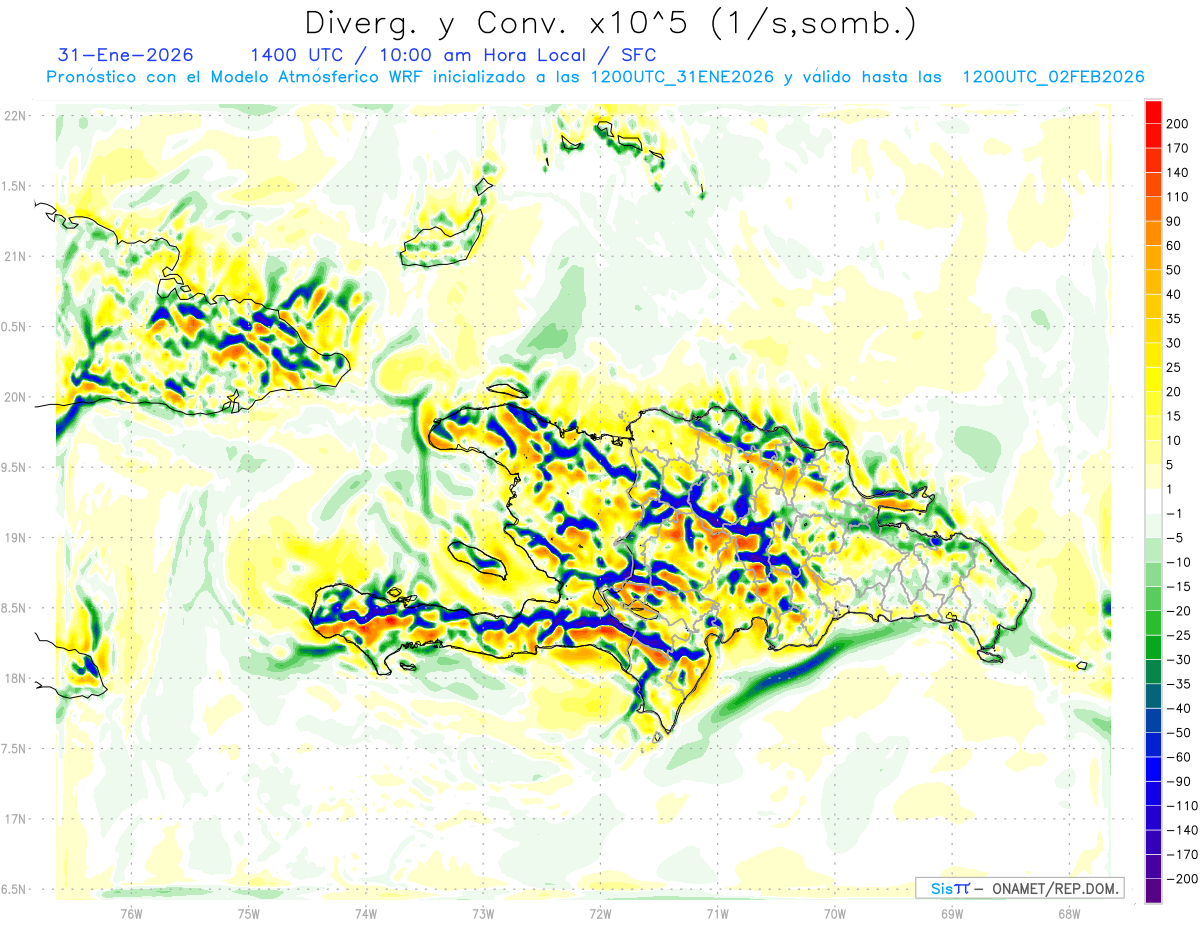Image resolution: width=1200 pixels, height=927 pixels.
Task: Click the '69W' longitude label
Action: click(x=952, y=912)
